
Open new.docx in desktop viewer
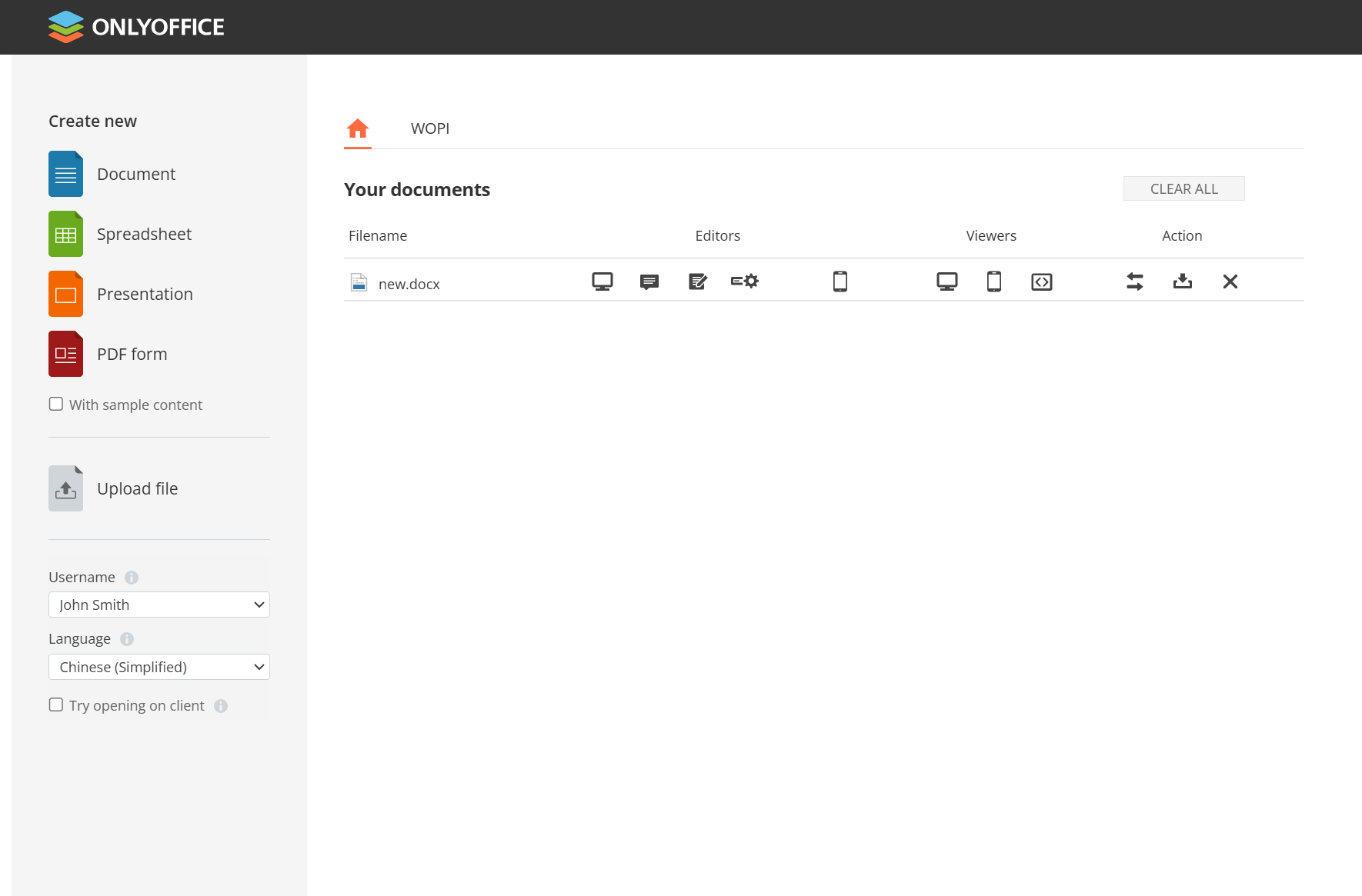(946, 281)
